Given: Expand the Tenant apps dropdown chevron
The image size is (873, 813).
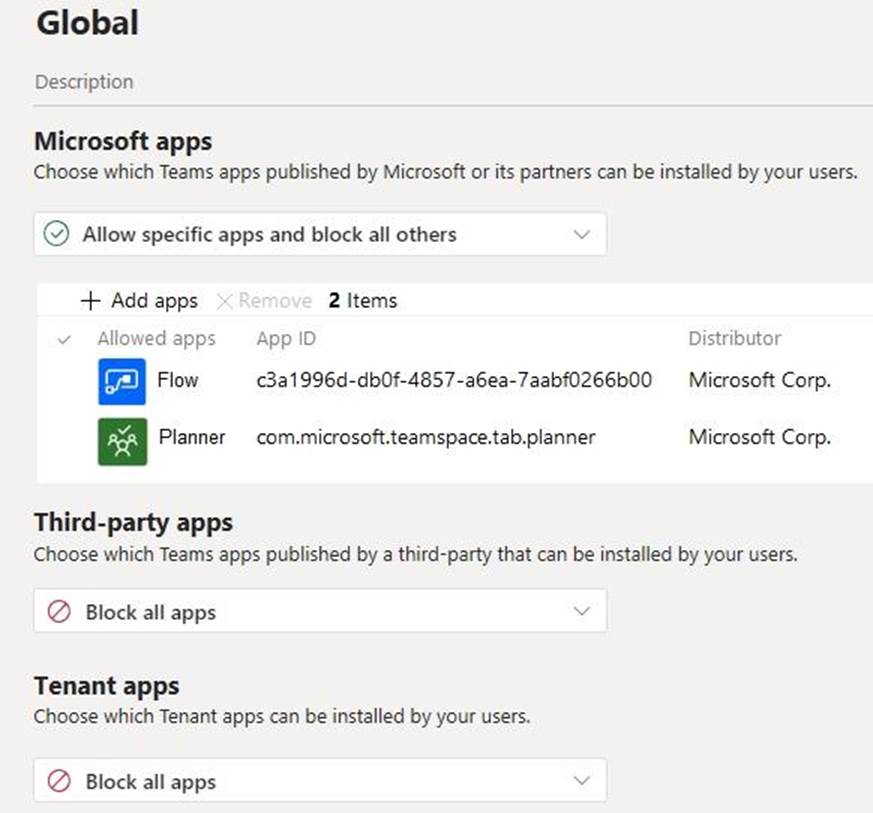Looking at the screenshot, I should click(581, 782).
